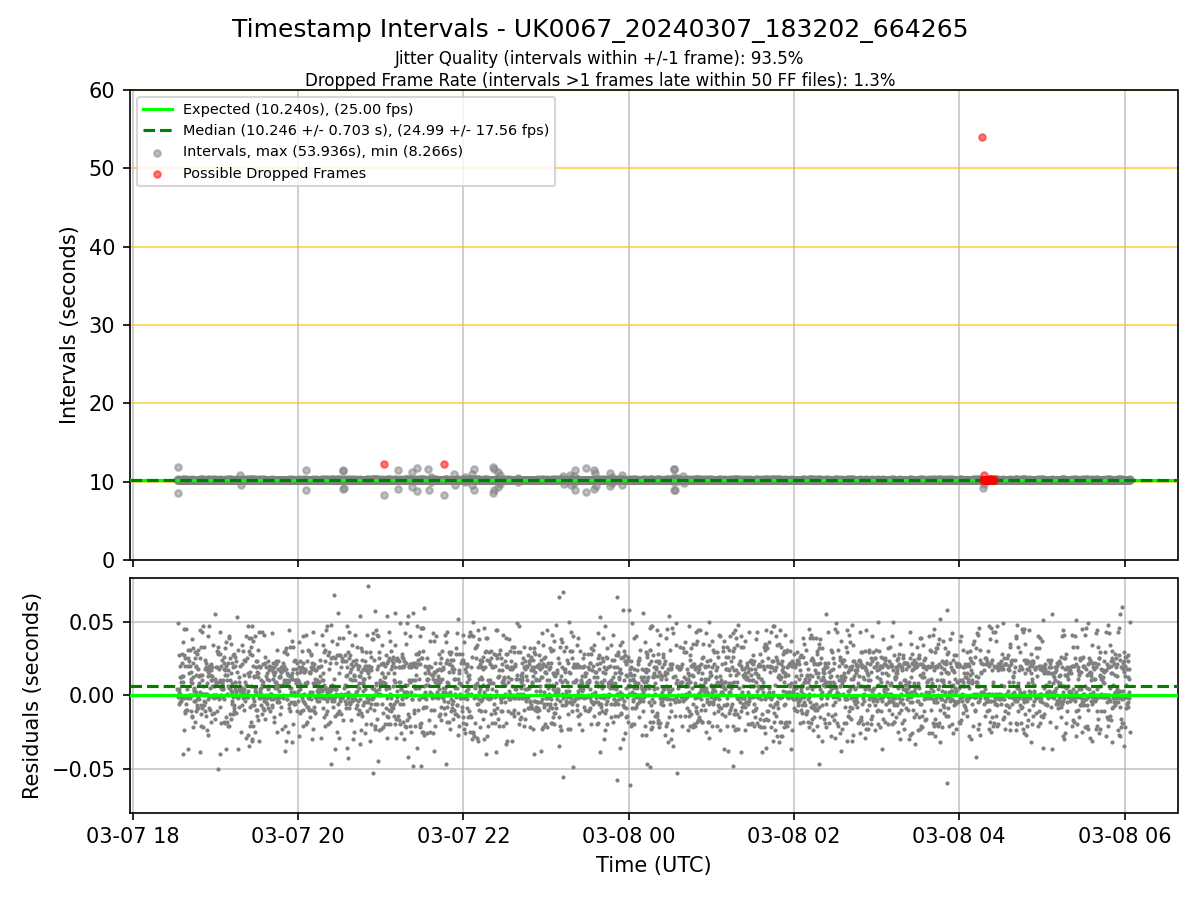1200x900 pixels.
Task: Click the green line icon in the legend
Action: click(x=160, y=109)
